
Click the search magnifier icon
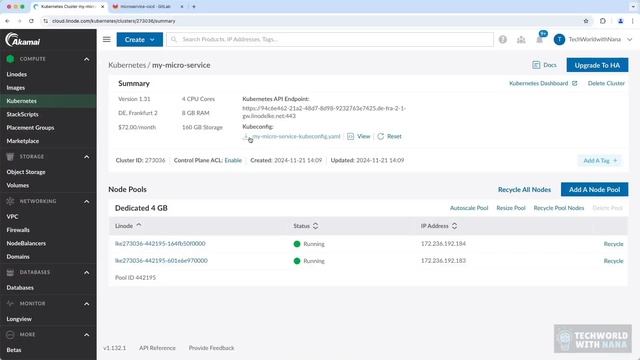(174, 39)
